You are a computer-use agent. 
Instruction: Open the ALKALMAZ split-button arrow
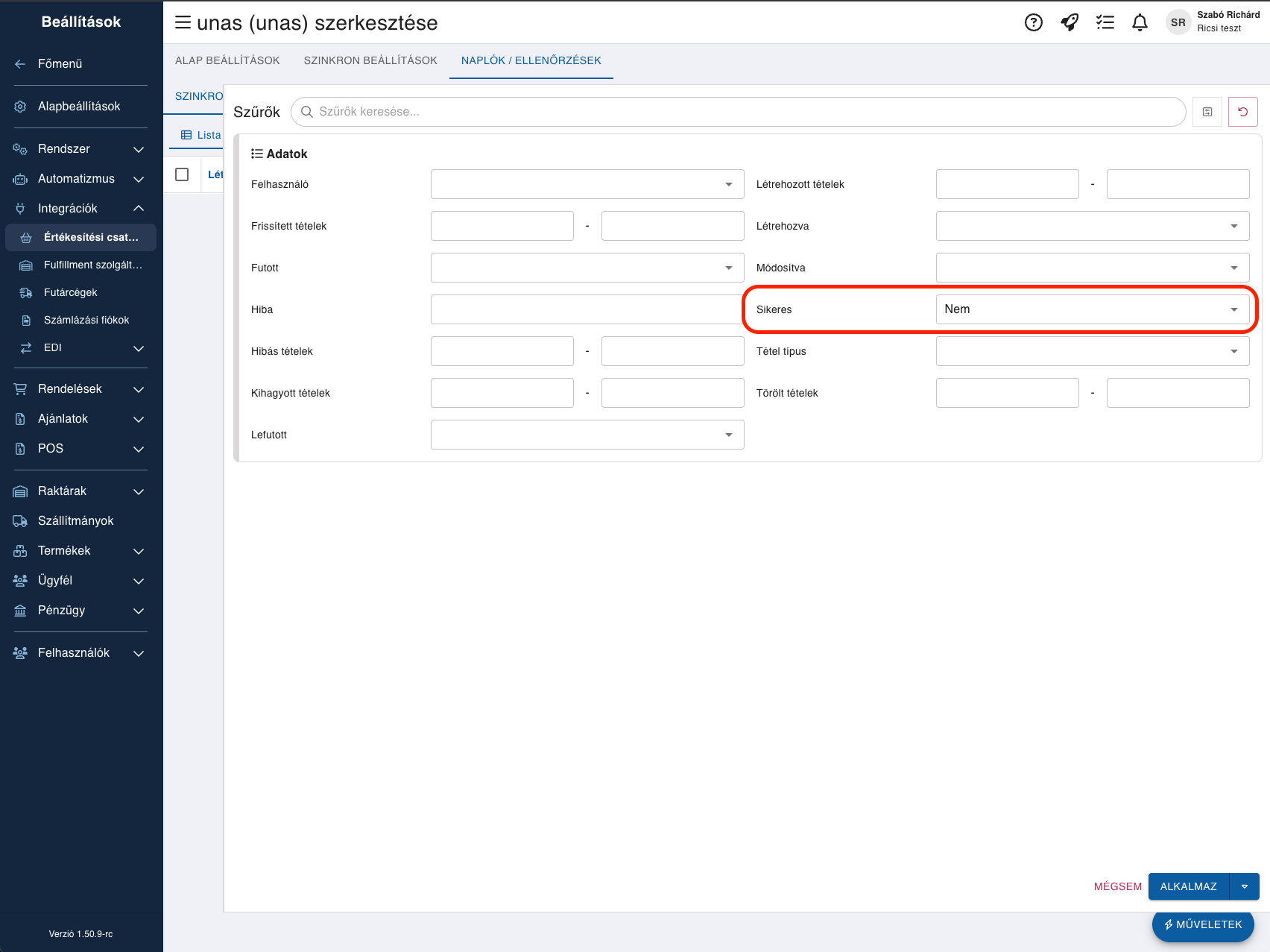coord(1245,886)
